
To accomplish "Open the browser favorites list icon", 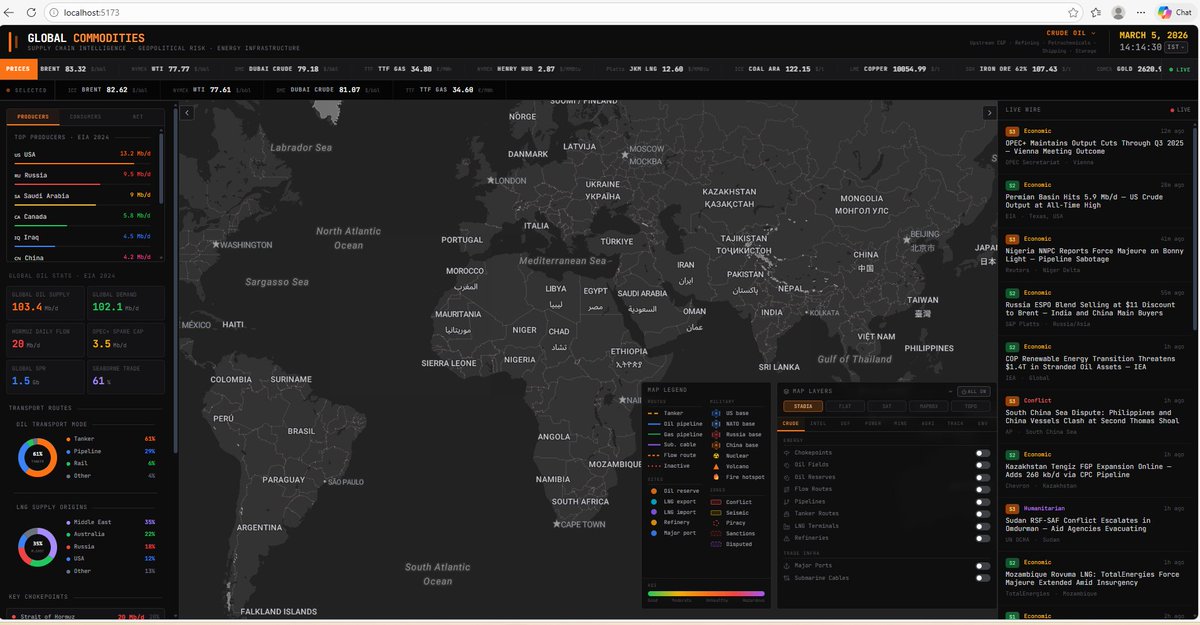I will (x=1096, y=12).
